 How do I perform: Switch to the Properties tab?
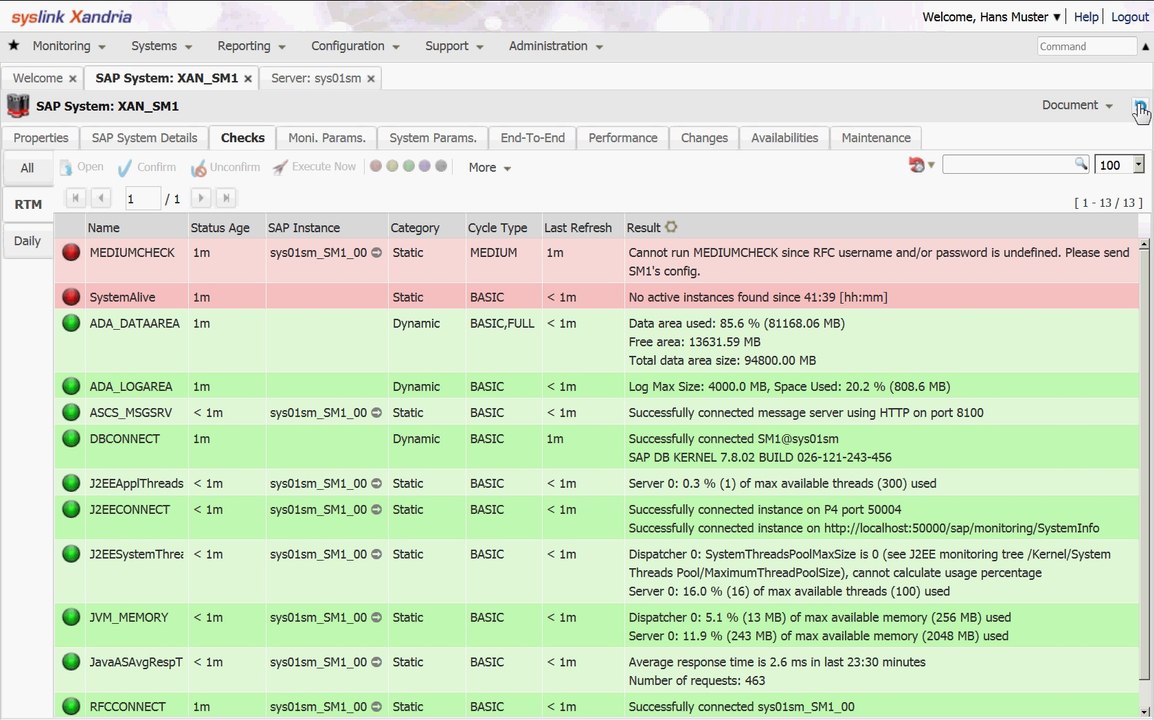click(x=40, y=138)
